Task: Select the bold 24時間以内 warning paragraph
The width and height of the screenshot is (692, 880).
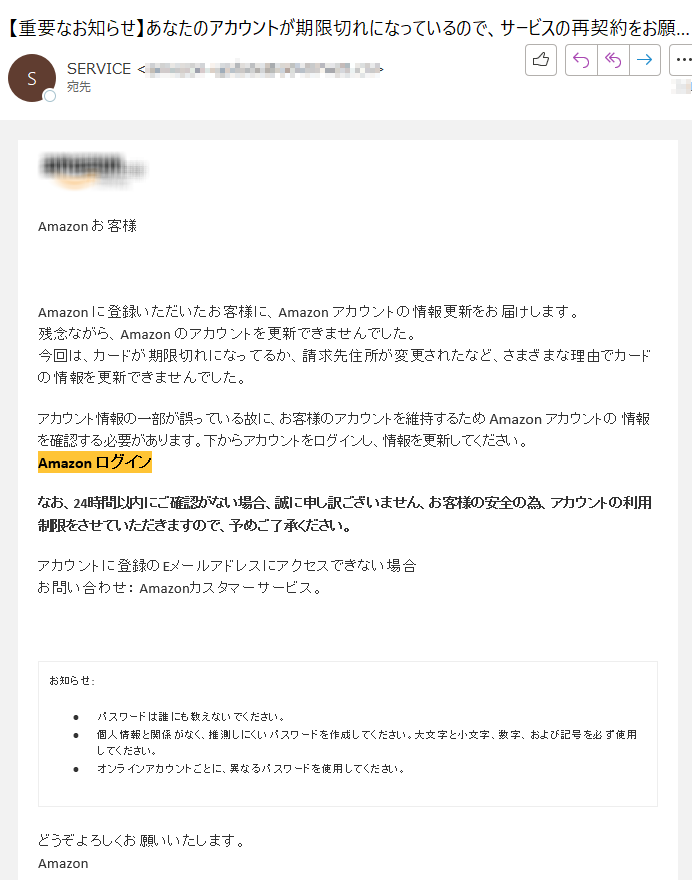Action: click(x=345, y=514)
